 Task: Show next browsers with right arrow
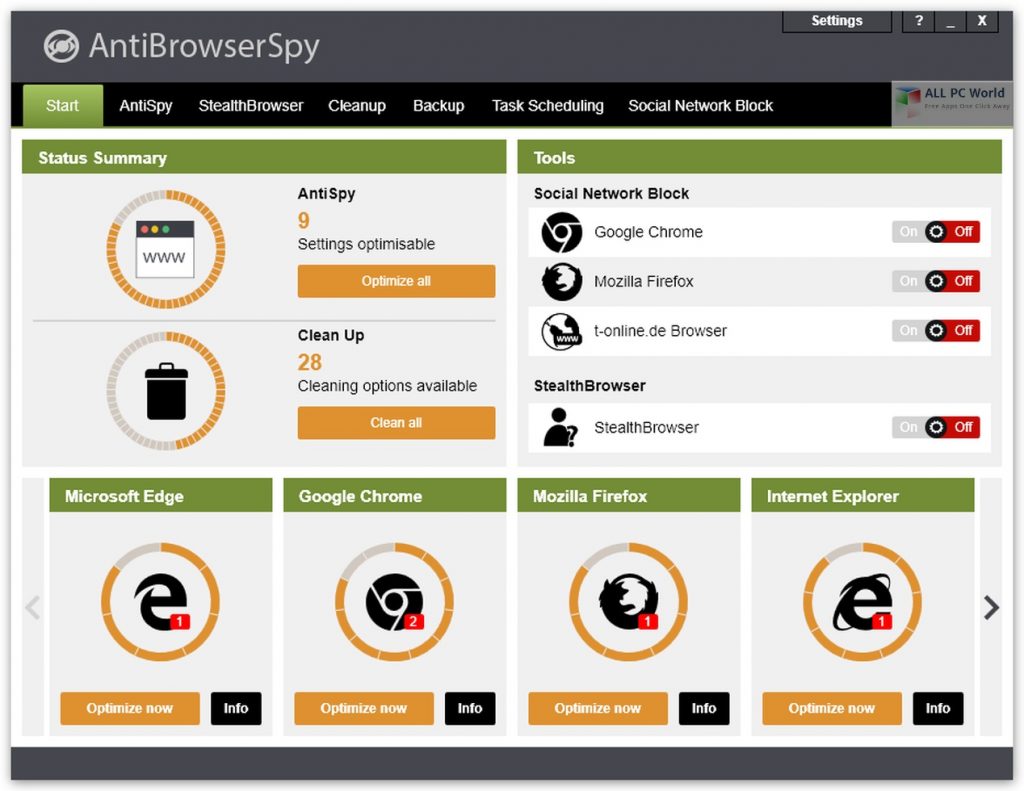[991, 607]
